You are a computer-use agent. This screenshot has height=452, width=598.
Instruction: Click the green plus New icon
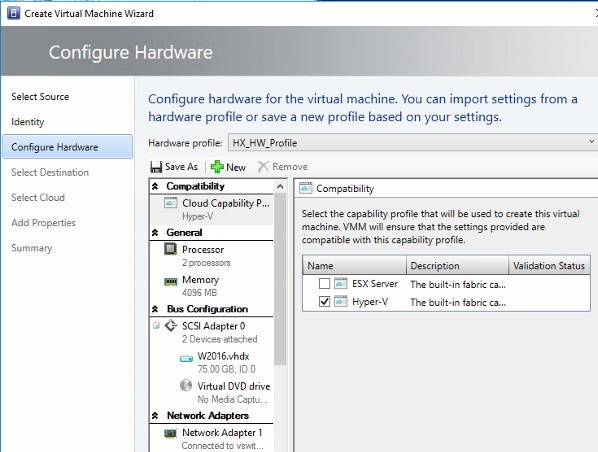217,167
